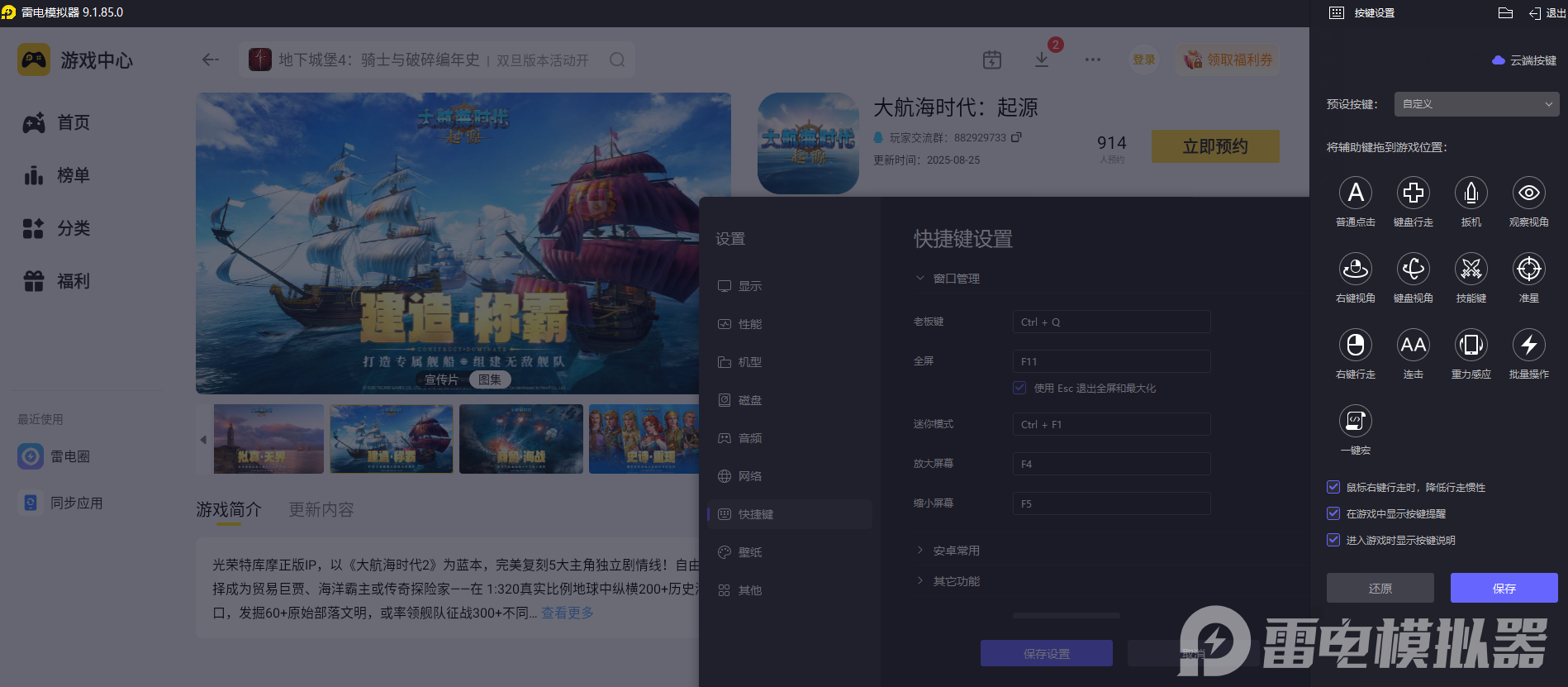Click the 老板键 Ctrl + Q field
Screen dimensions: 1568x687
point(1111,322)
